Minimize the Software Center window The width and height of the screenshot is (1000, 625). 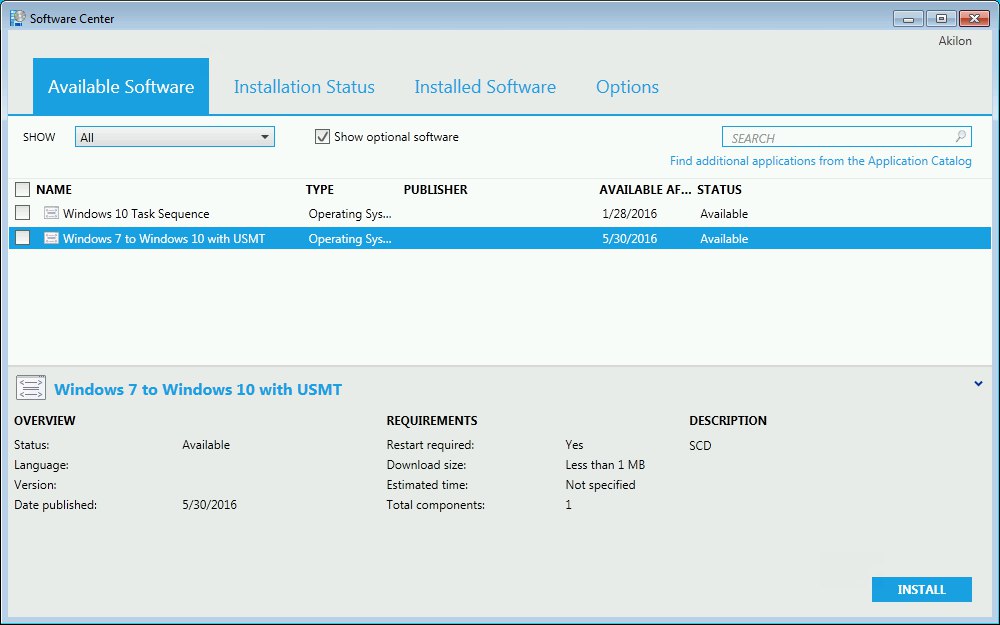908,18
